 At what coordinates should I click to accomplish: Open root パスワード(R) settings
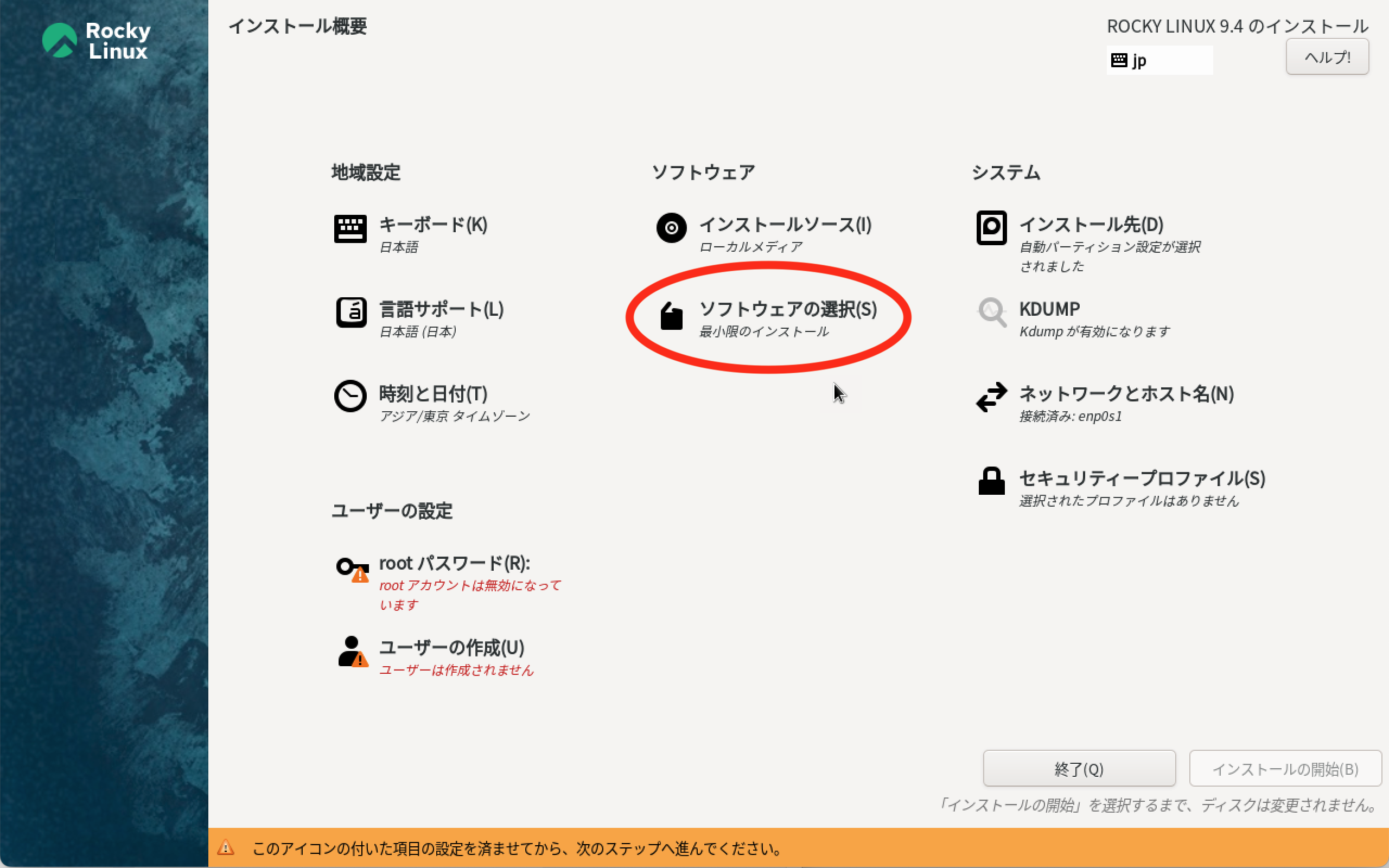point(455,563)
